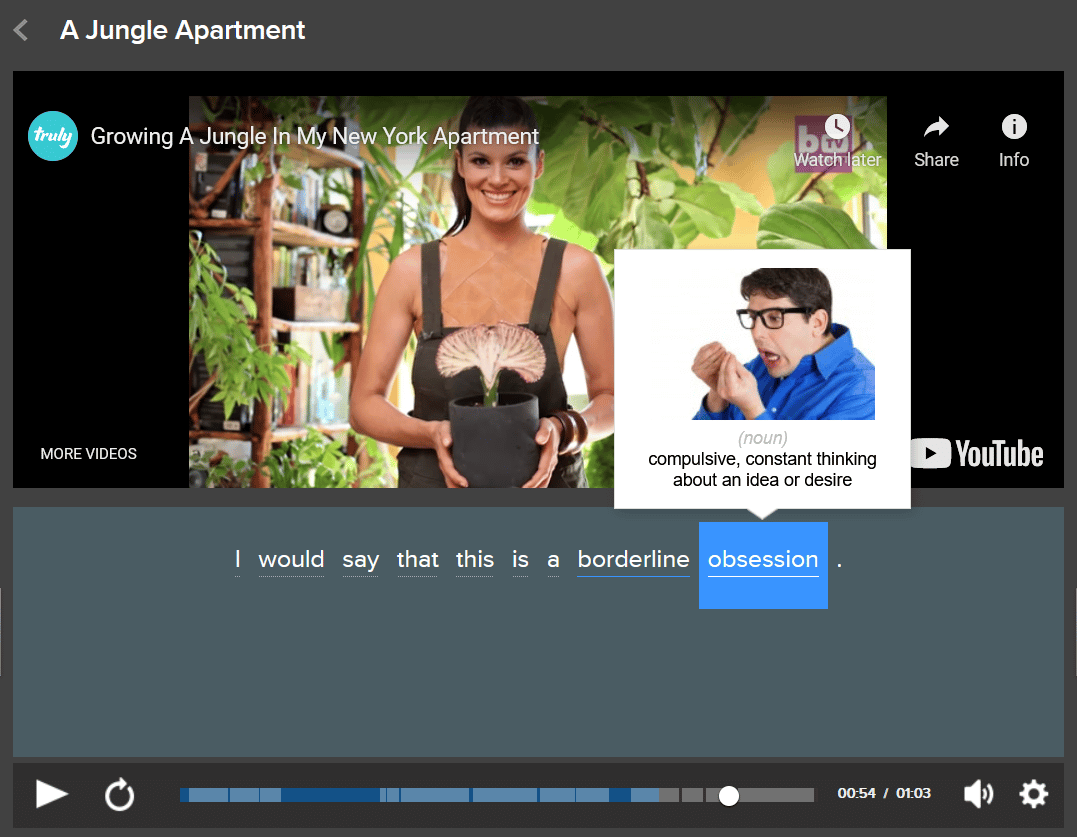Click the word 'would' in the subtitle
The height and width of the screenshot is (837, 1077).
tap(291, 560)
